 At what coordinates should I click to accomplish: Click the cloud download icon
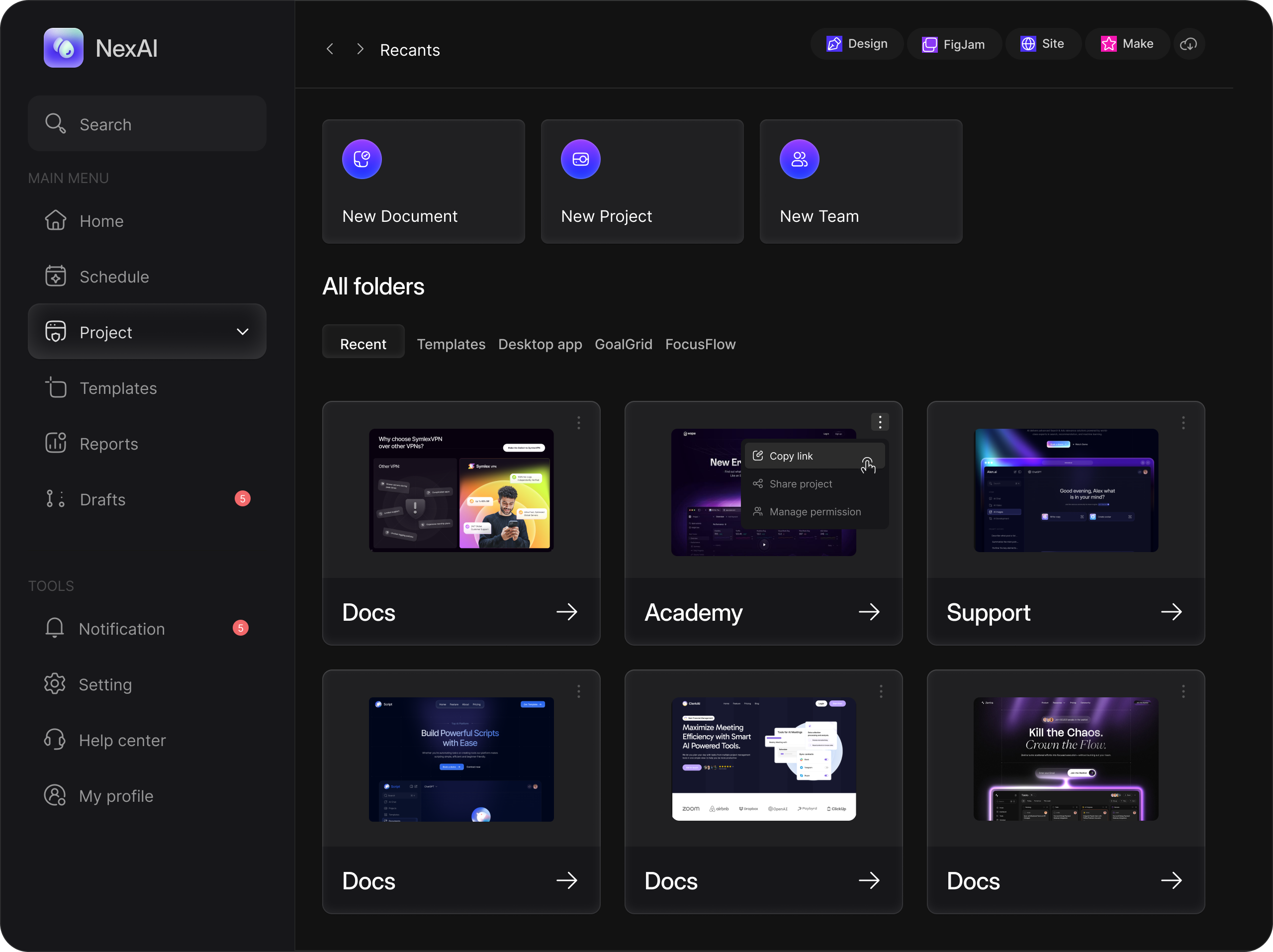click(1188, 44)
